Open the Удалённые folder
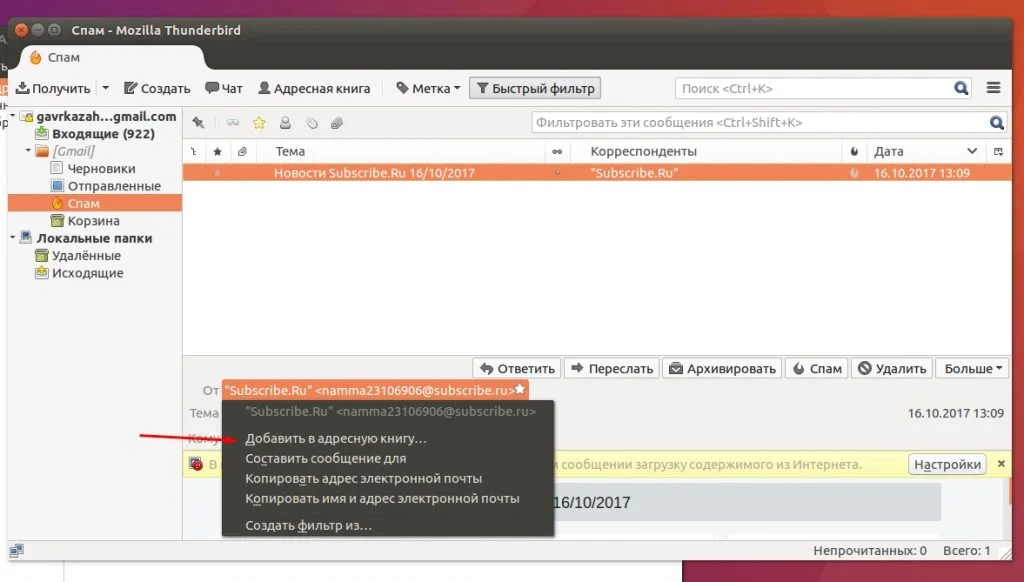1024x582 pixels. pyautogui.click(x=86, y=255)
